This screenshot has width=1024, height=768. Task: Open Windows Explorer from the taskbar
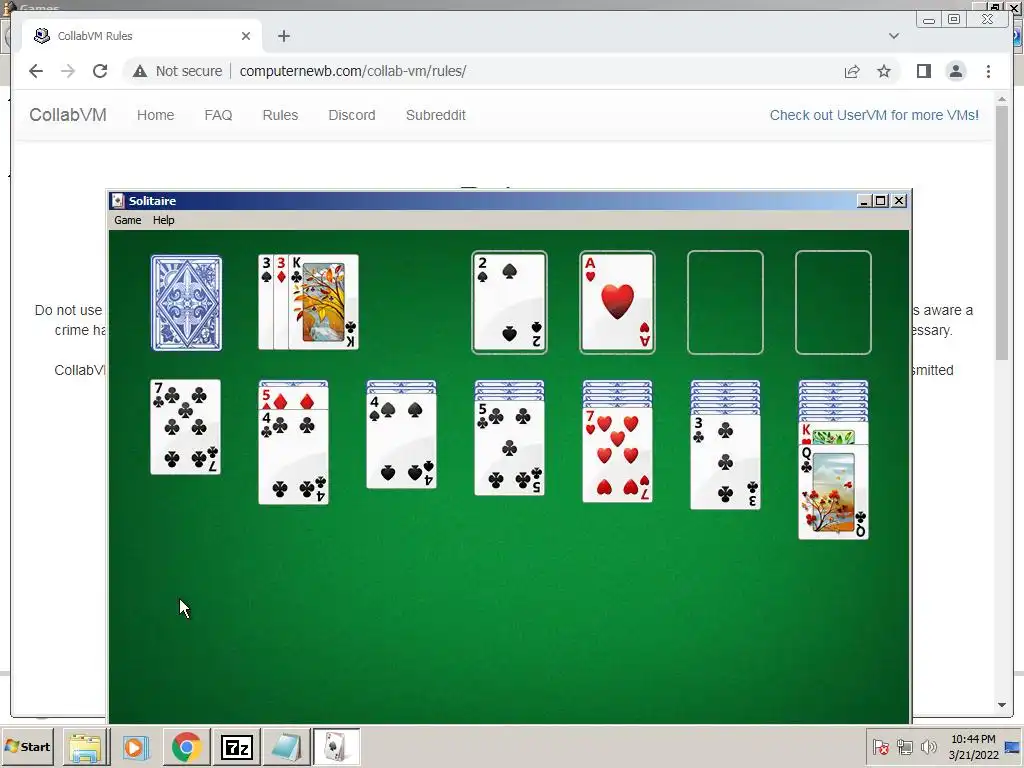tap(86, 747)
